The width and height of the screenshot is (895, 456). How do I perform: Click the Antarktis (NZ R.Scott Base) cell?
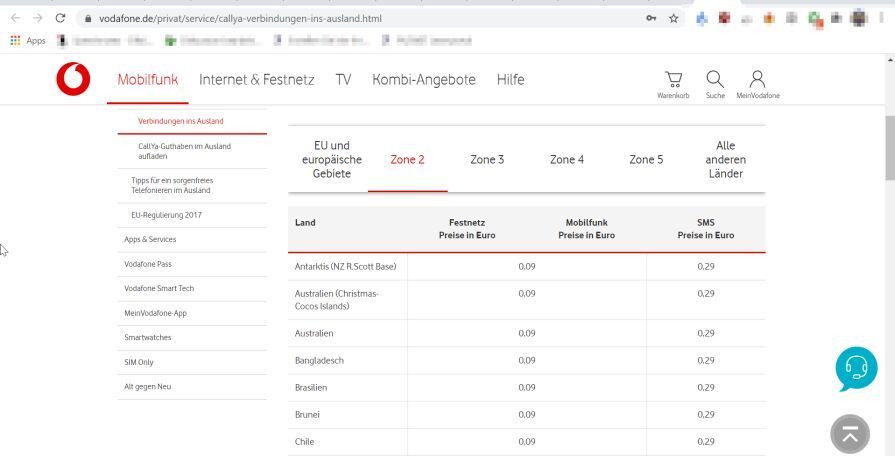(x=348, y=267)
